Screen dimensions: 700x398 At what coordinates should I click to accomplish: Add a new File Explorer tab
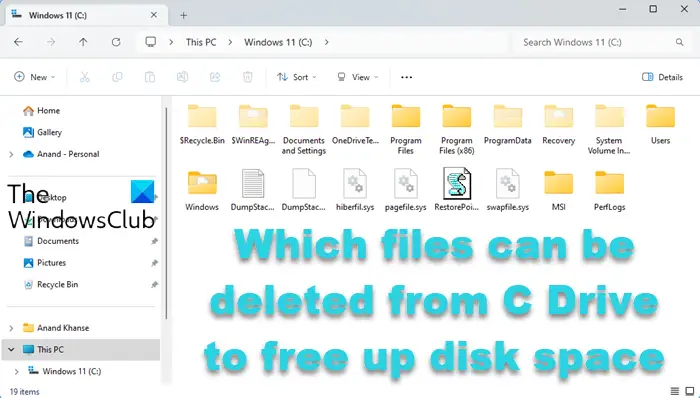(x=183, y=15)
